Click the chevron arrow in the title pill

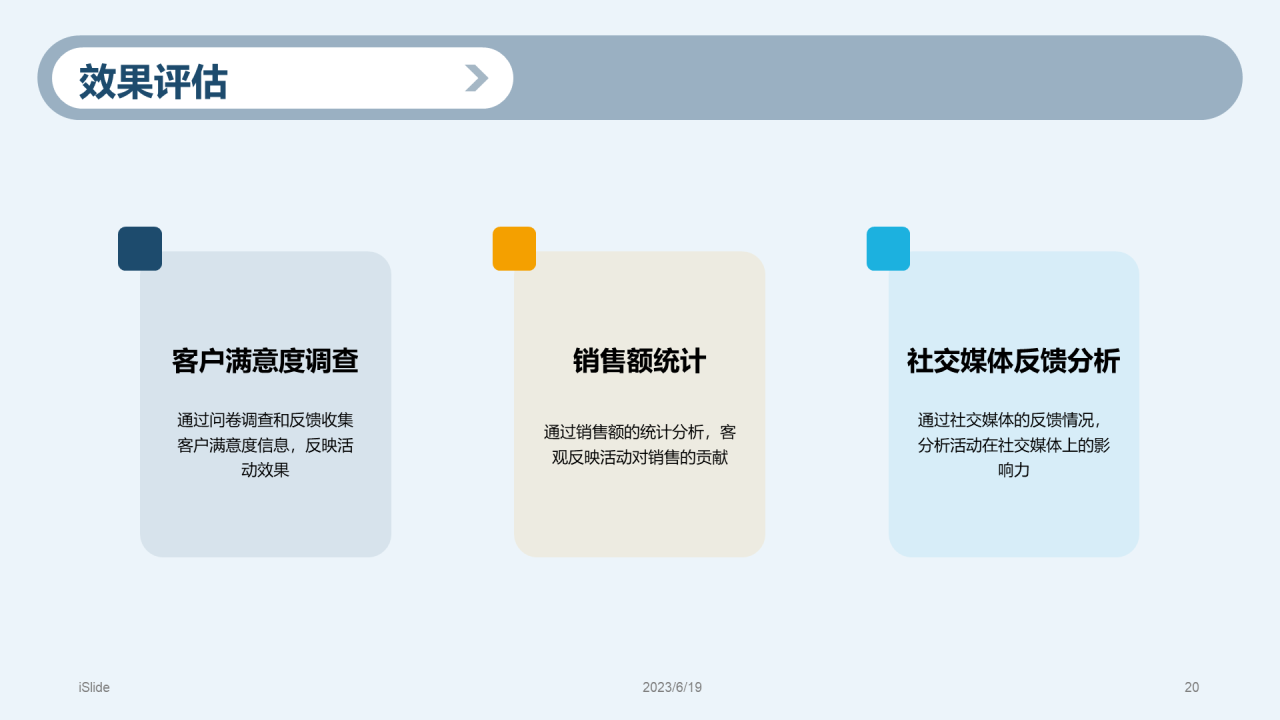[x=477, y=78]
